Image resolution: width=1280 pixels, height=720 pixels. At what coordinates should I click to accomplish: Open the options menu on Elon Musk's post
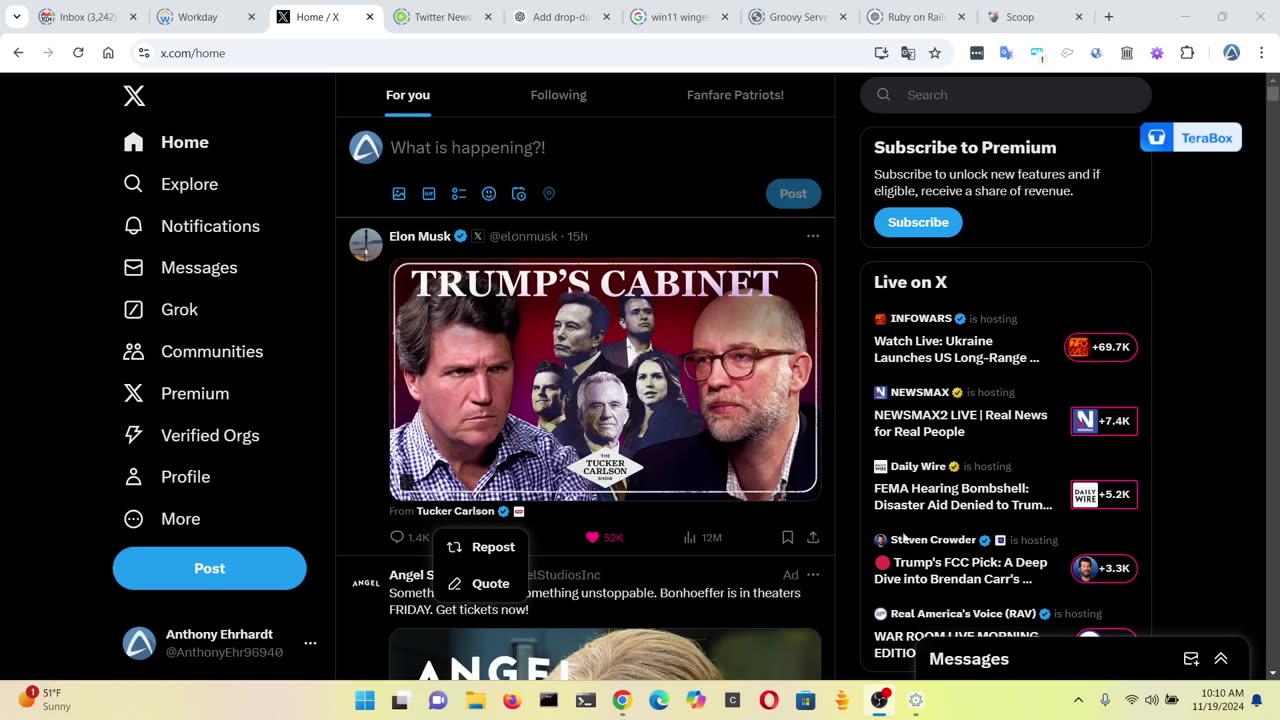tap(813, 236)
